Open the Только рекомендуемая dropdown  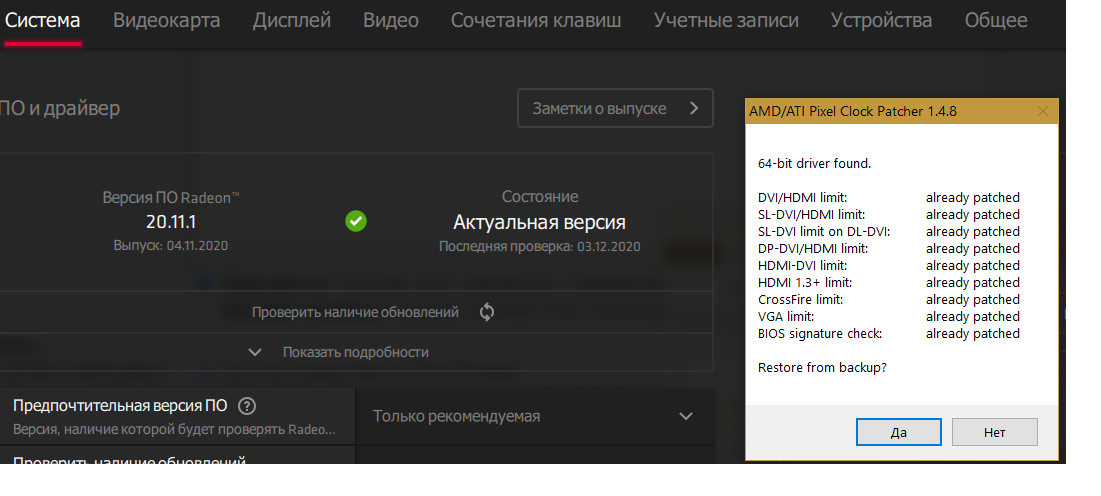(534, 416)
